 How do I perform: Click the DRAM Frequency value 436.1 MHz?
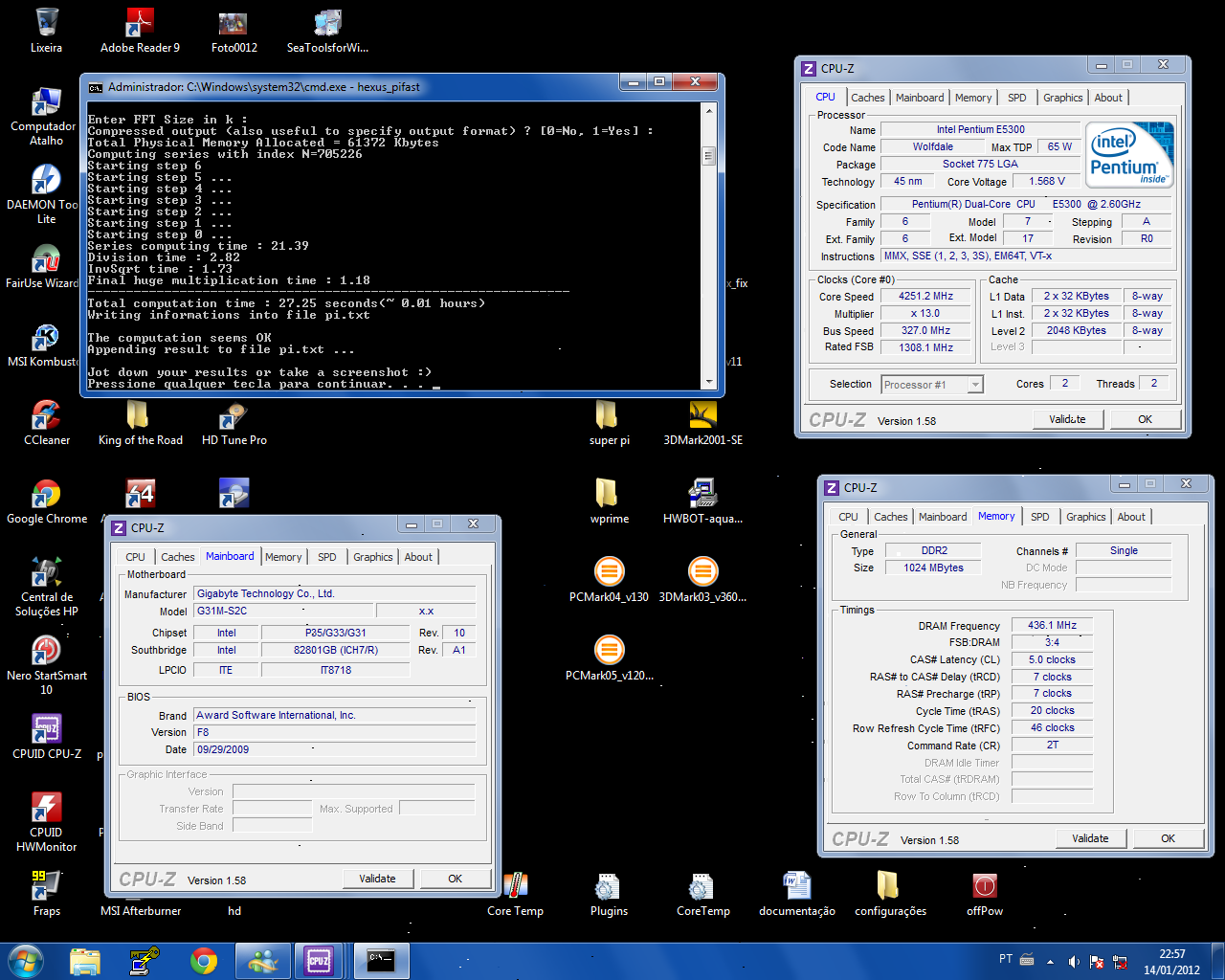[x=1052, y=626]
